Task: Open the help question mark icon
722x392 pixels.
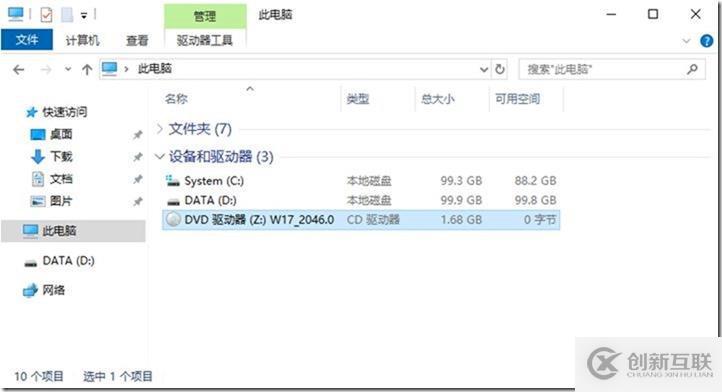Action: click(706, 41)
